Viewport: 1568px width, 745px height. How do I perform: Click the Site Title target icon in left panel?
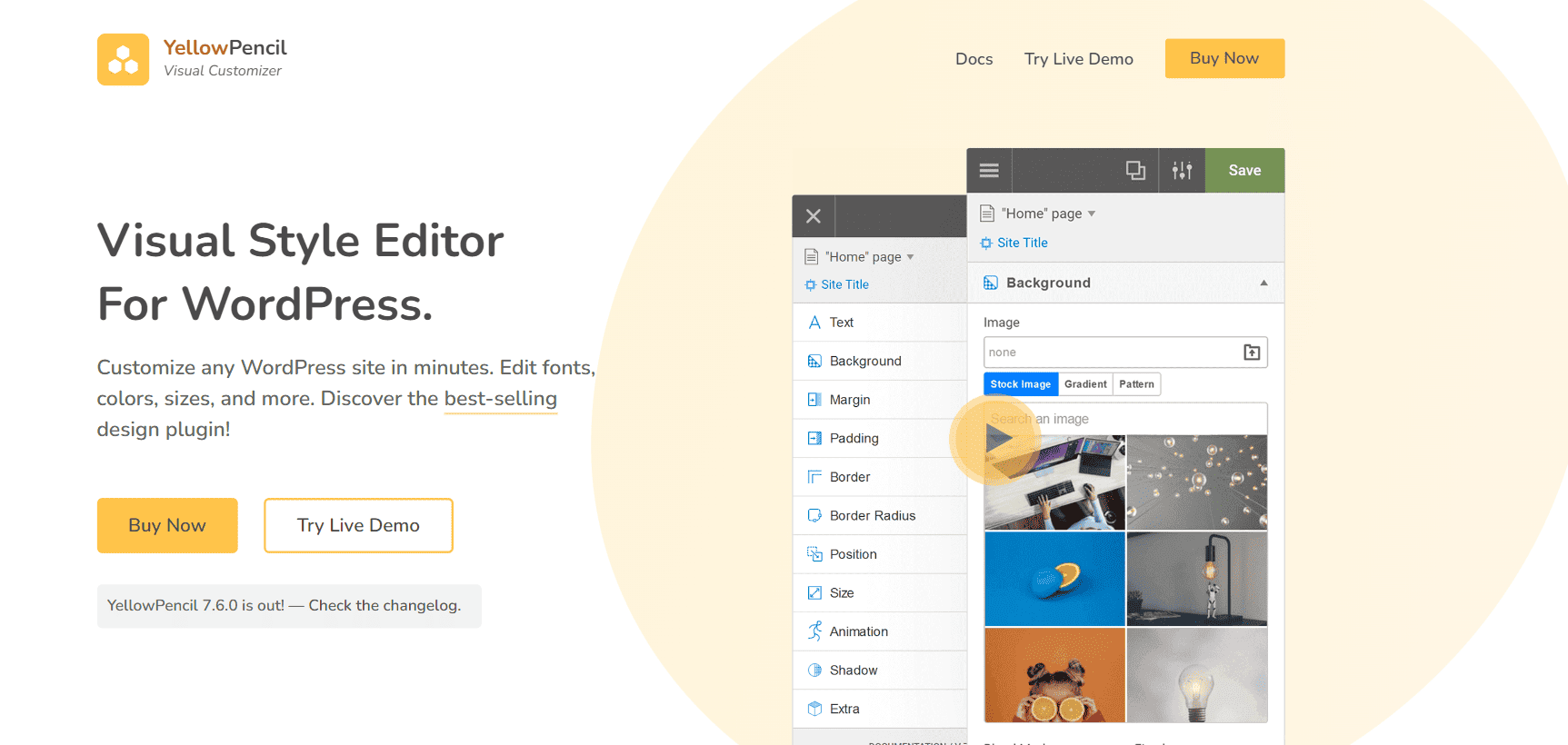coord(810,284)
